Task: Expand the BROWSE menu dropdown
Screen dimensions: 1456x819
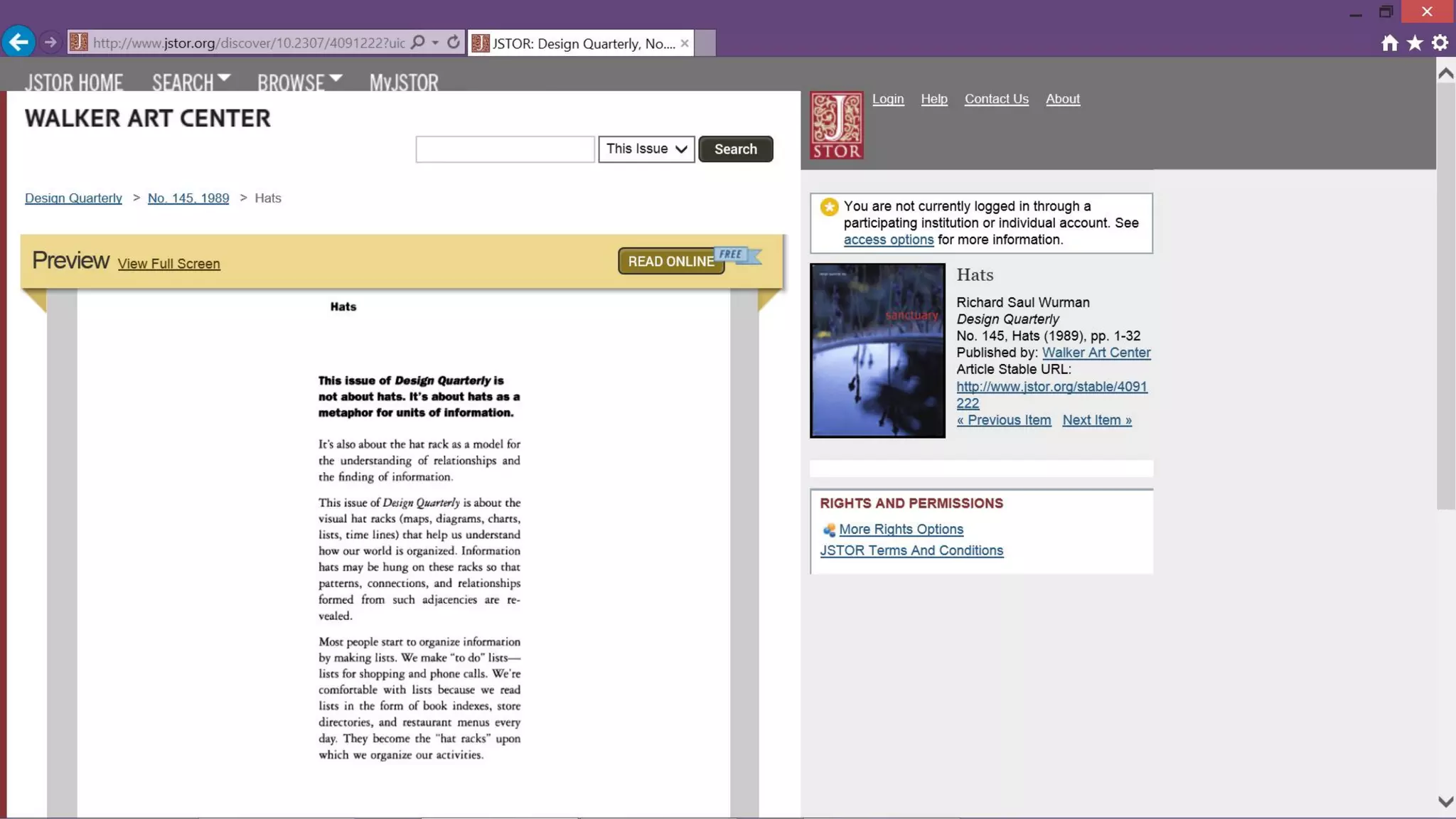Action: 299,82
